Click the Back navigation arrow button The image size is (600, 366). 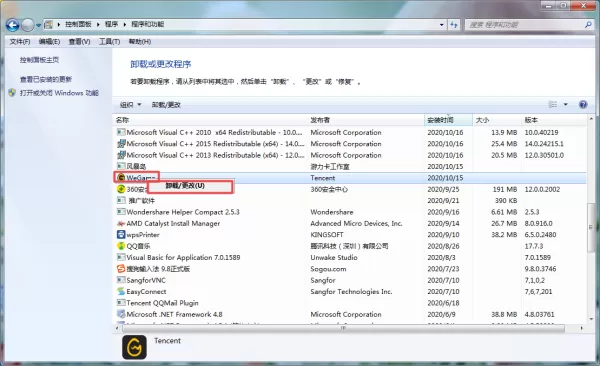click(13, 25)
